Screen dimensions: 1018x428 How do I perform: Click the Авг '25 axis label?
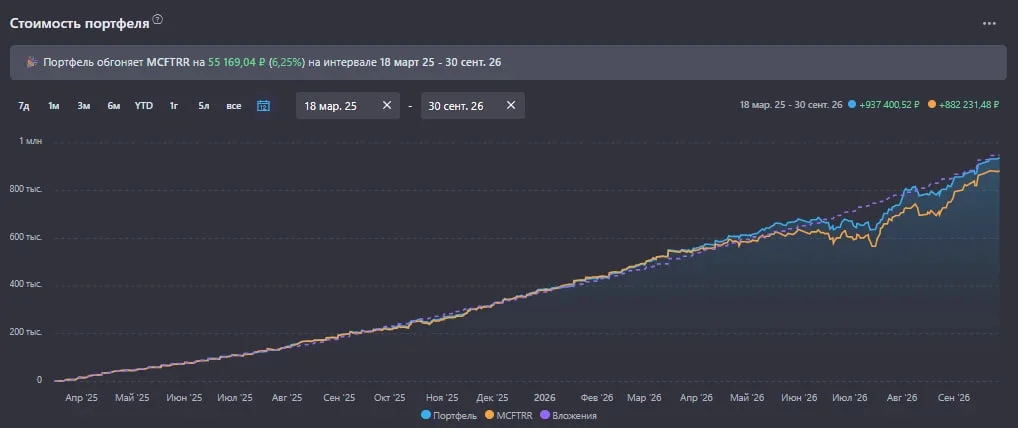[x=286, y=397]
